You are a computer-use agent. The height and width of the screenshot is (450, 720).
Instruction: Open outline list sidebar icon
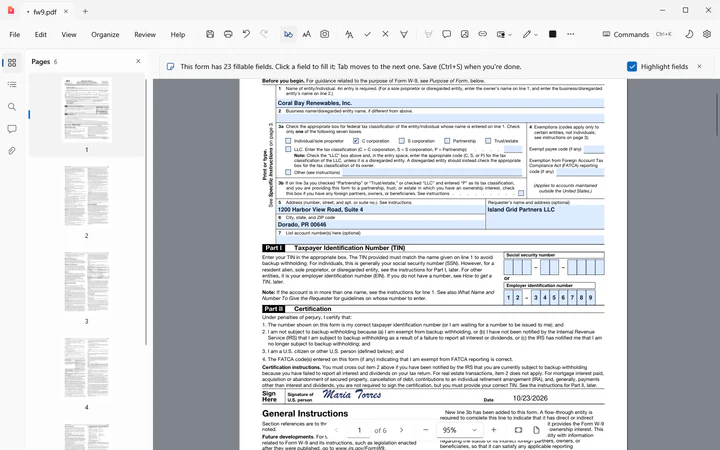tap(12, 84)
